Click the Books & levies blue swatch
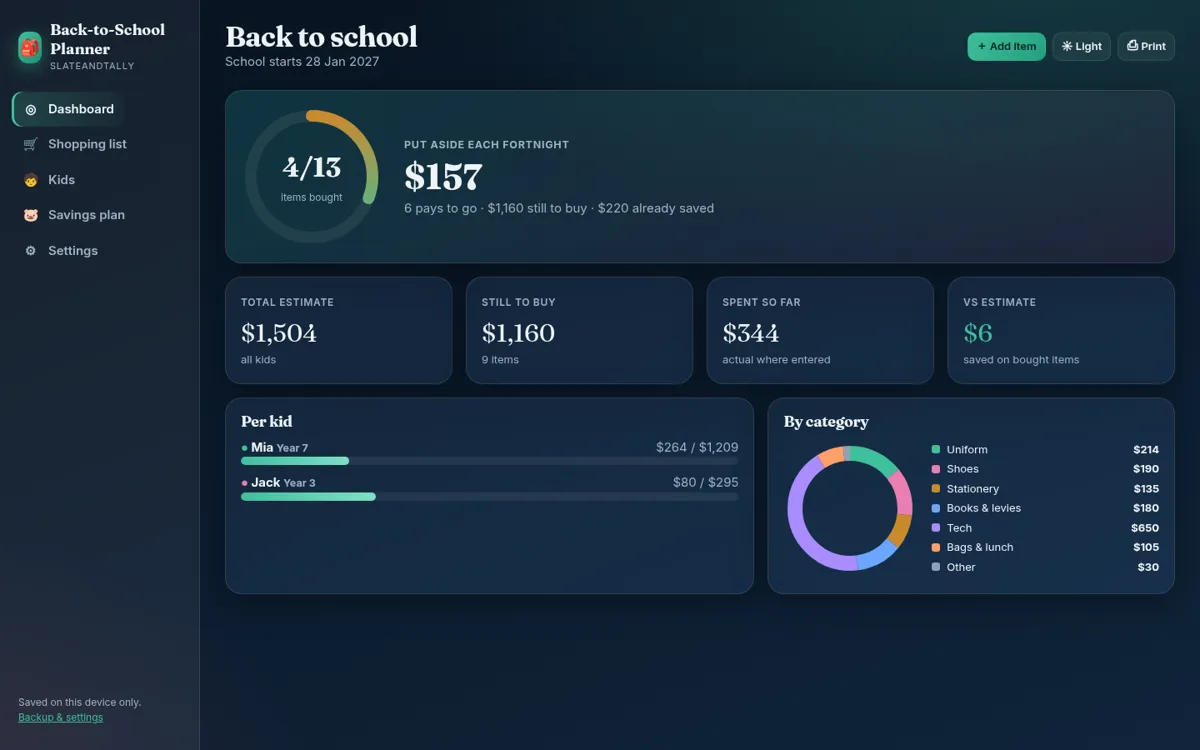This screenshot has width=1200, height=750. (x=936, y=508)
